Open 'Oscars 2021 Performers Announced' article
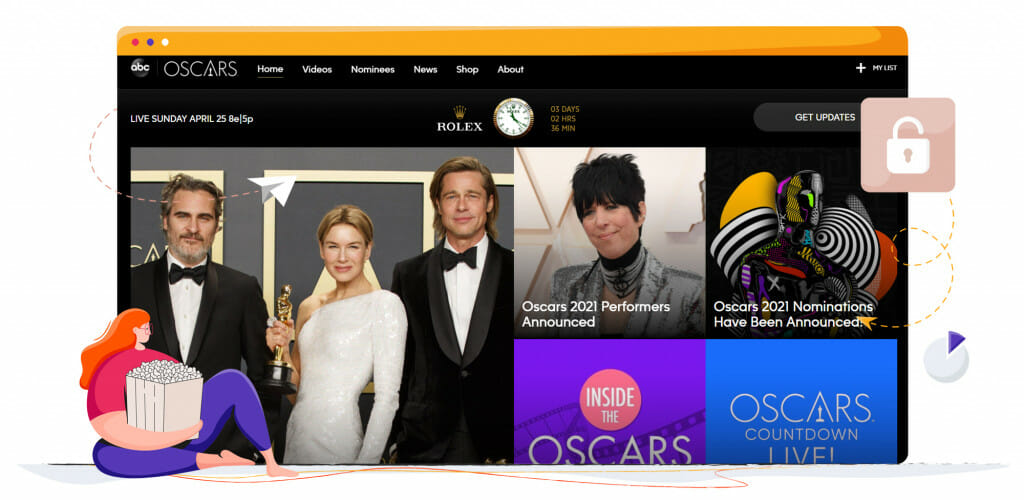The width and height of the screenshot is (1024, 500). (x=610, y=242)
